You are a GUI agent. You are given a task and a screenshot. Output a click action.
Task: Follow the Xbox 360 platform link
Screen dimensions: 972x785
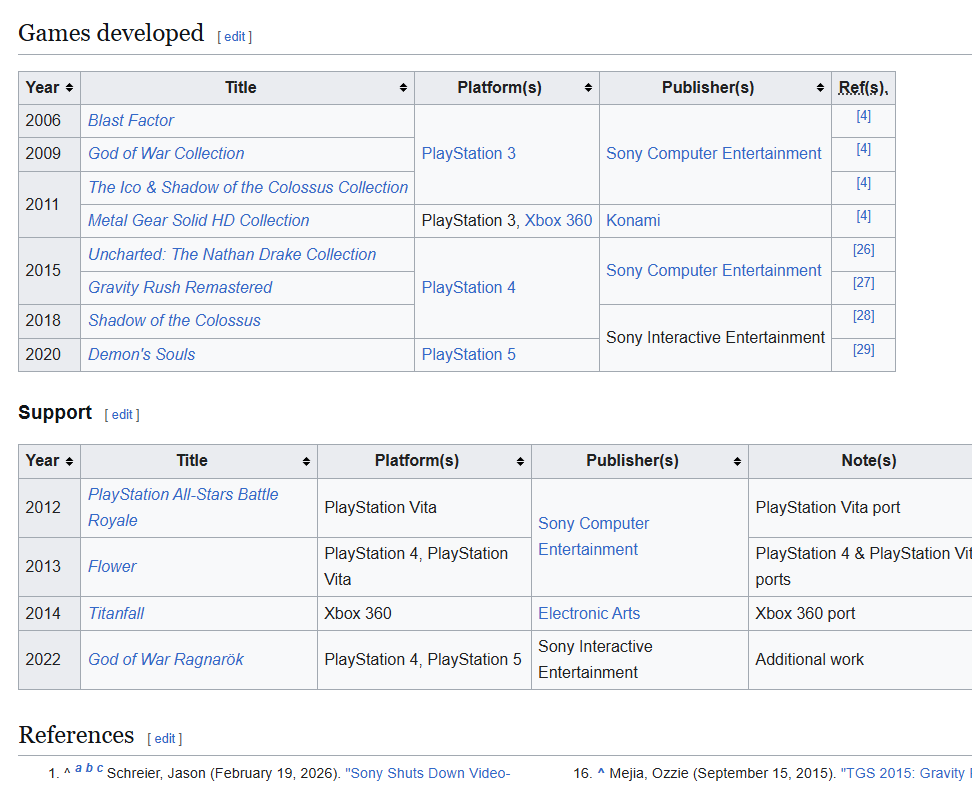point(558,221)
